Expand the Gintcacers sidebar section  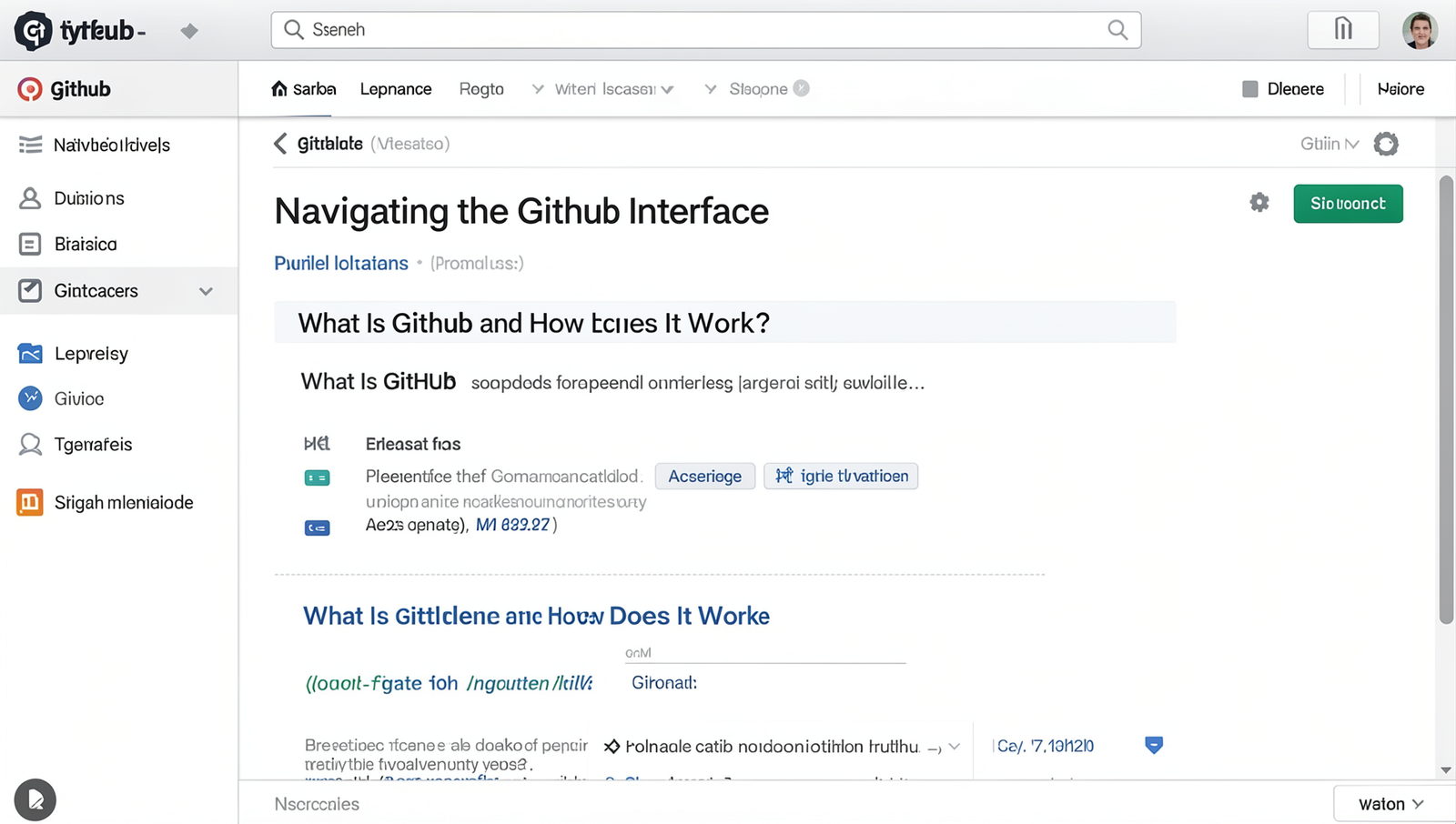pyautogui.click(x=206, y=291)
